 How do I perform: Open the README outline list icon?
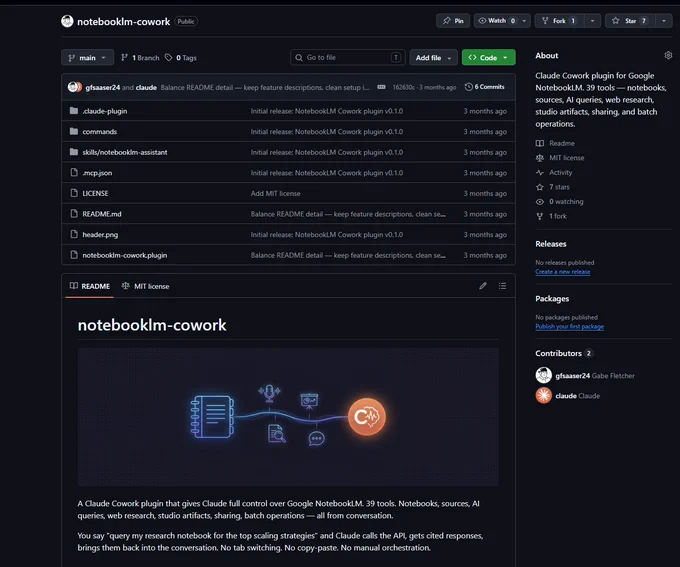(x=502, y=286)
